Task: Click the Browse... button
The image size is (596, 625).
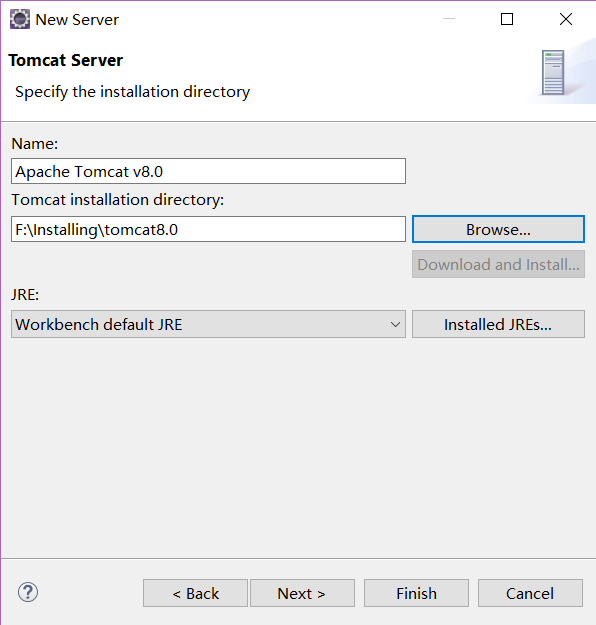Action: click(x=498, y=229)
